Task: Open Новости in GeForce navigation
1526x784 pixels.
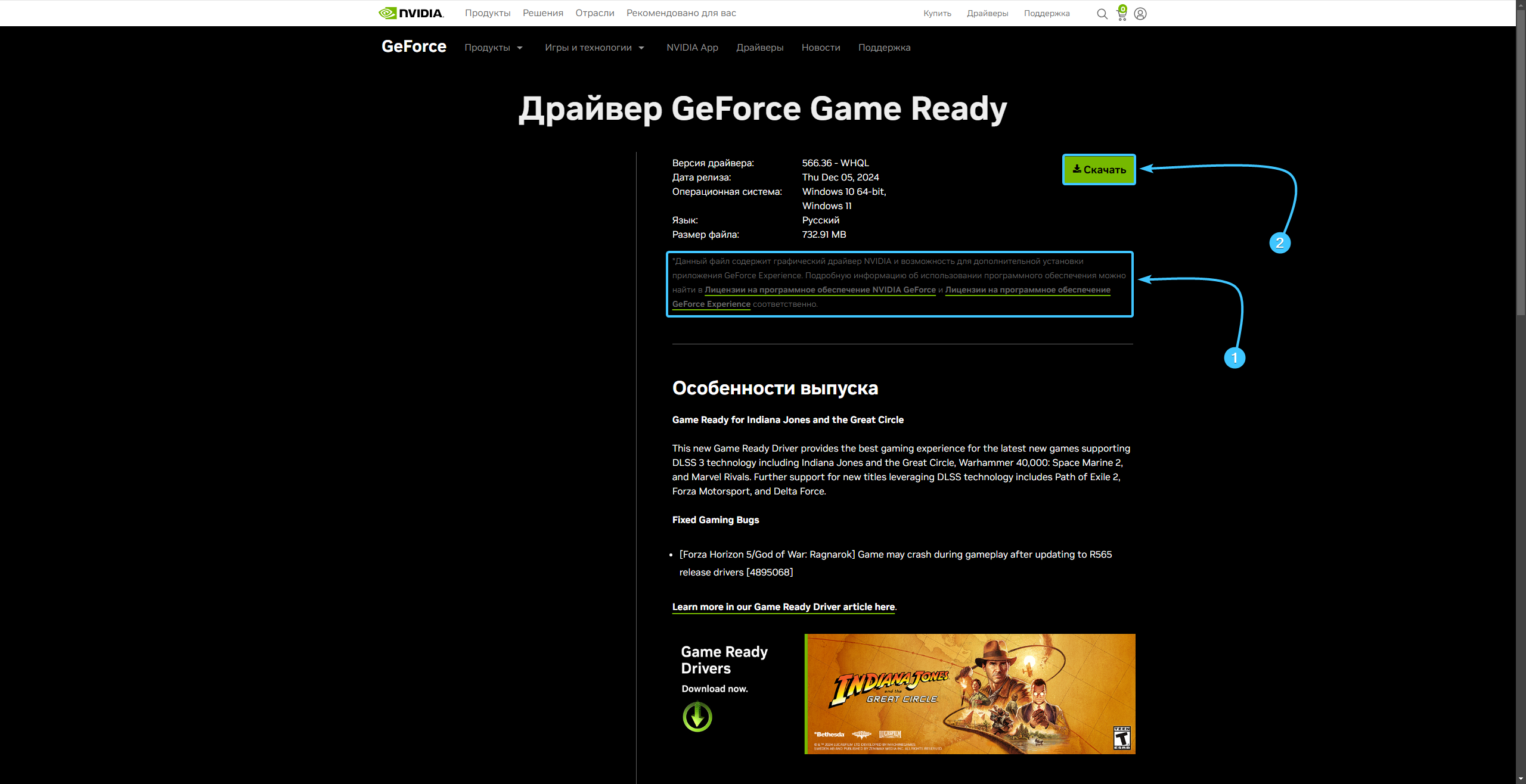Action: point(821,48)
